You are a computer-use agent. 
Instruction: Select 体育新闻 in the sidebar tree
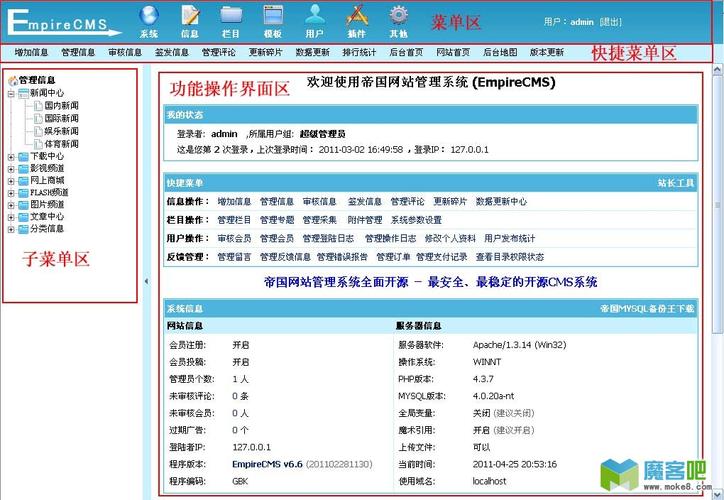tap(61, 144)
